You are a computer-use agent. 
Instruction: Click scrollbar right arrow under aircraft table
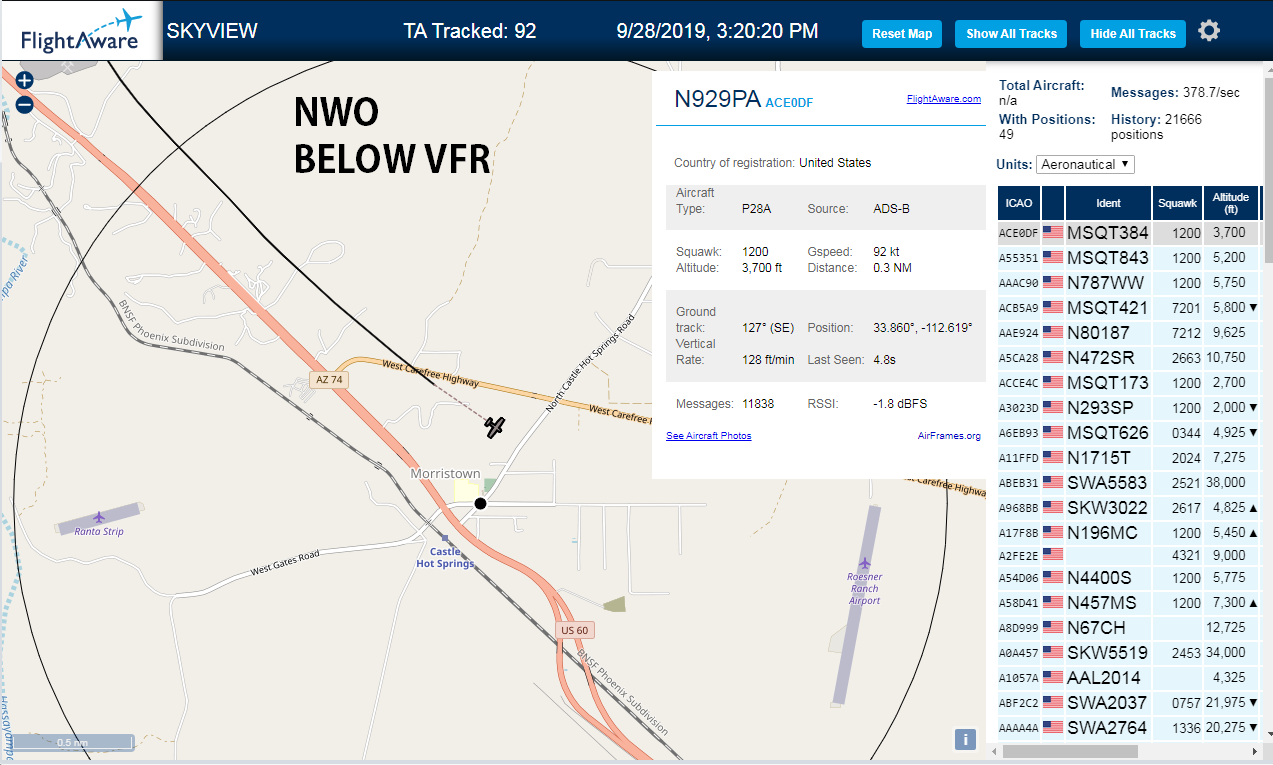click(1255, 751)
